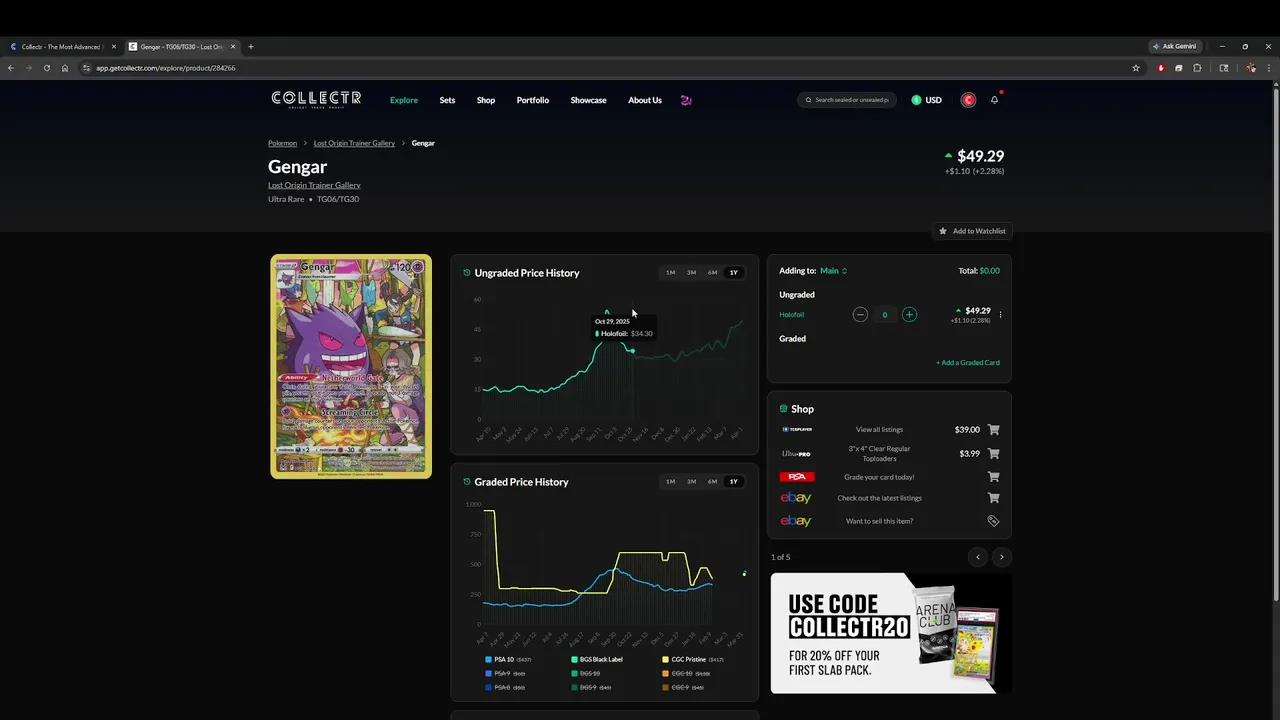Image resolution: width=1280 pixels, height=720 pixels.
Task: Click Add a Graded Card
Action: [x=968, y=363]
